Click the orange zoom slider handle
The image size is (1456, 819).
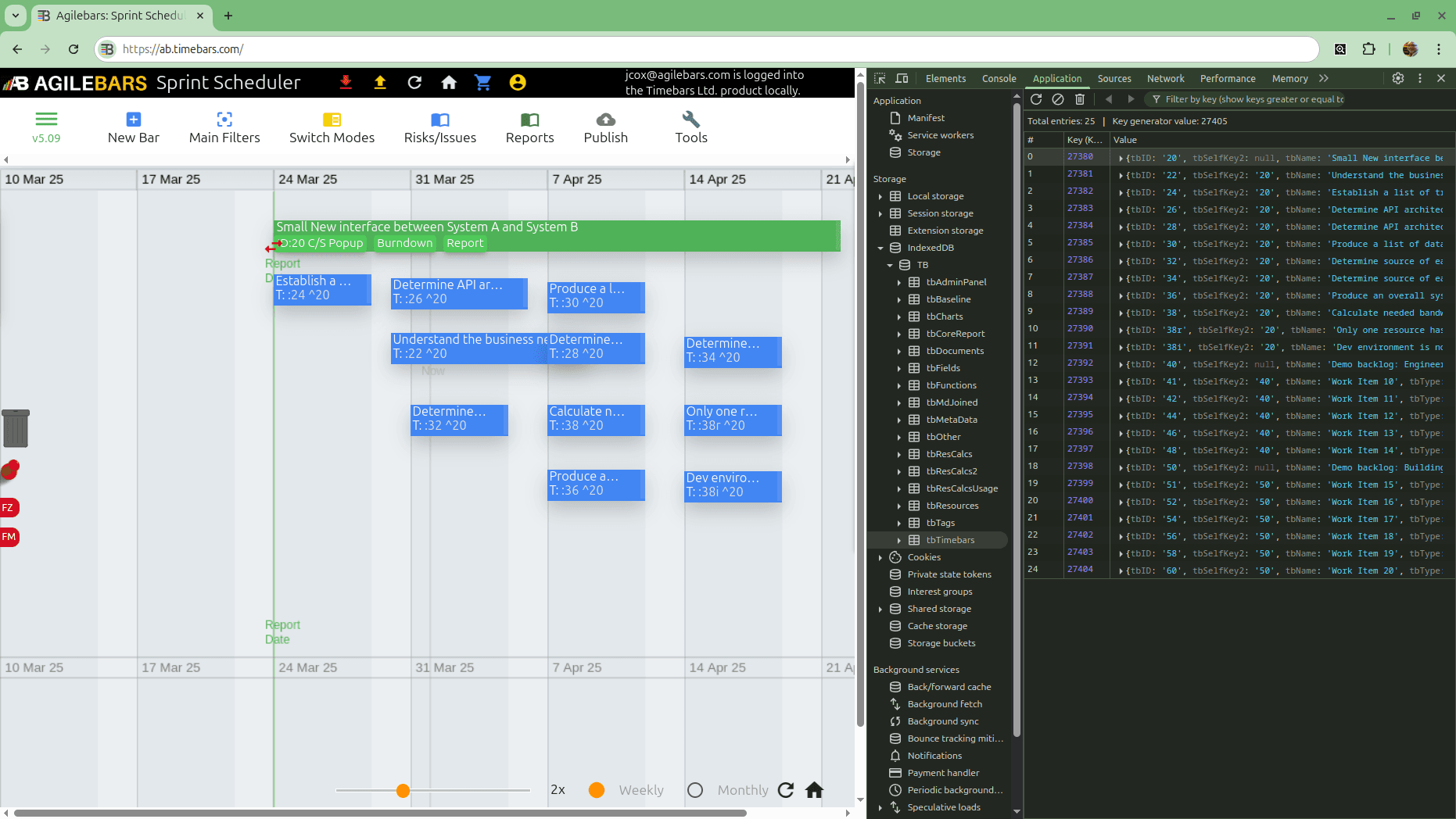click(403, 791)
